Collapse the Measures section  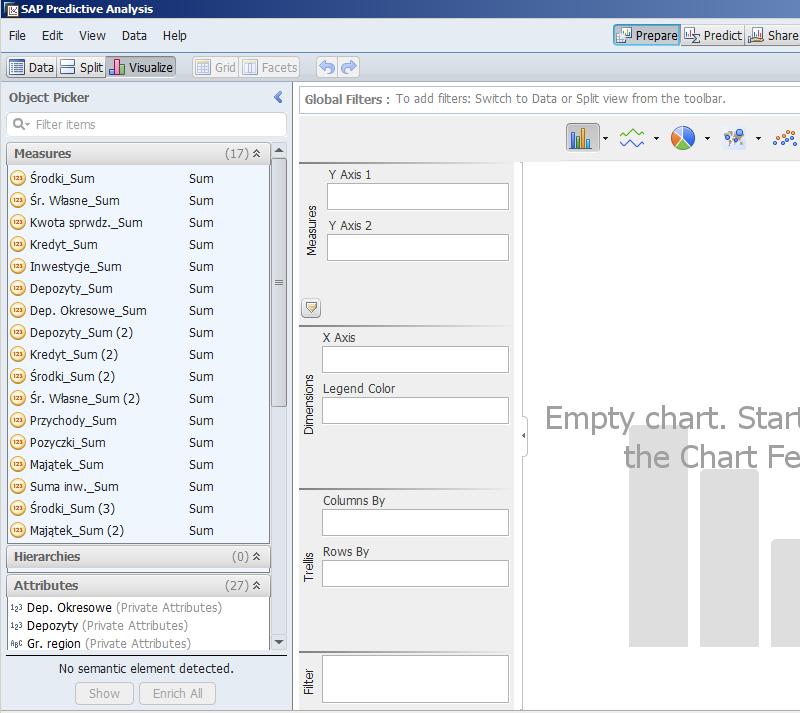coord(257,153)
